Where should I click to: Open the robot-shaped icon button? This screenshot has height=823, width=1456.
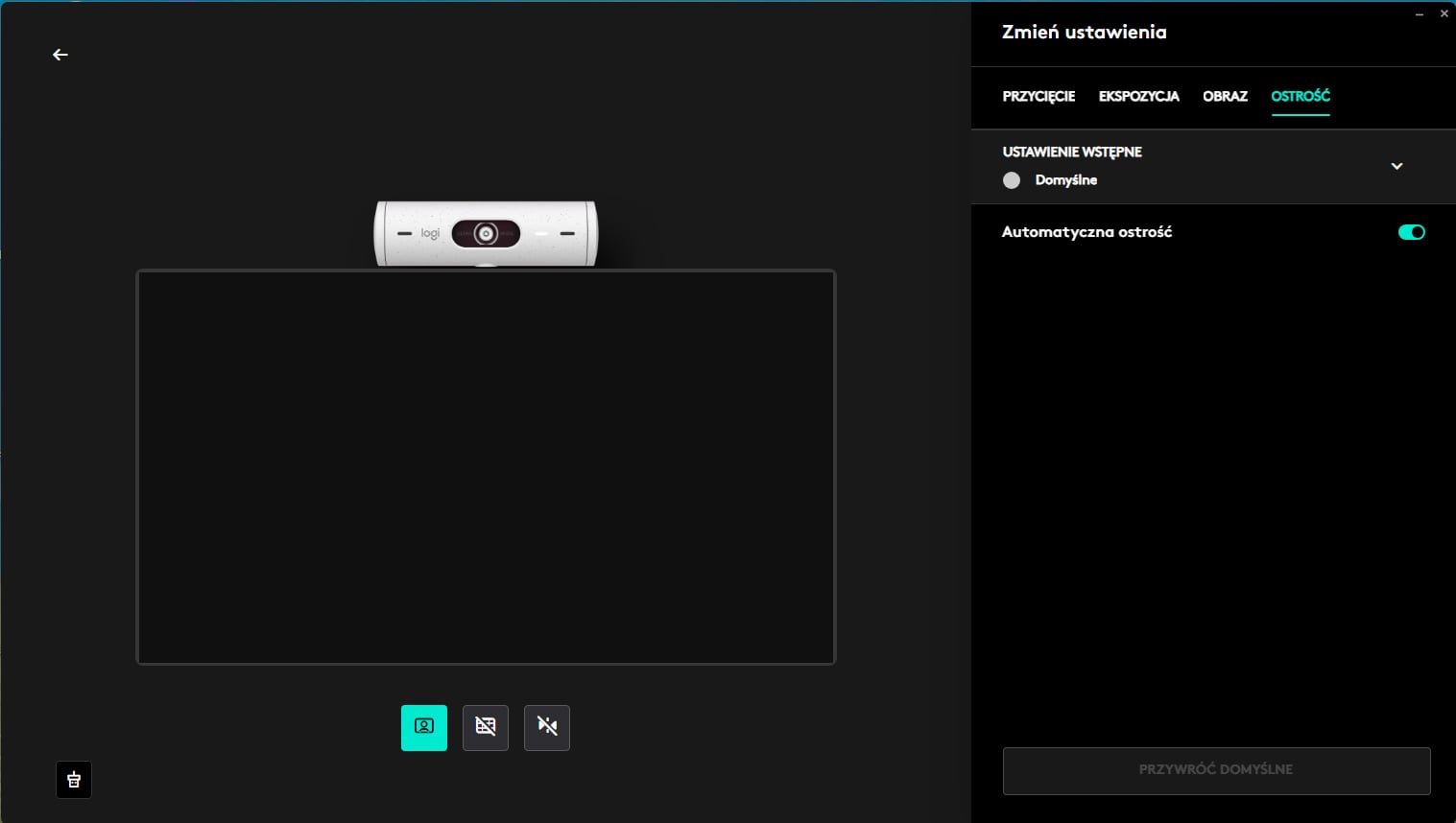[x=74, y=780]
